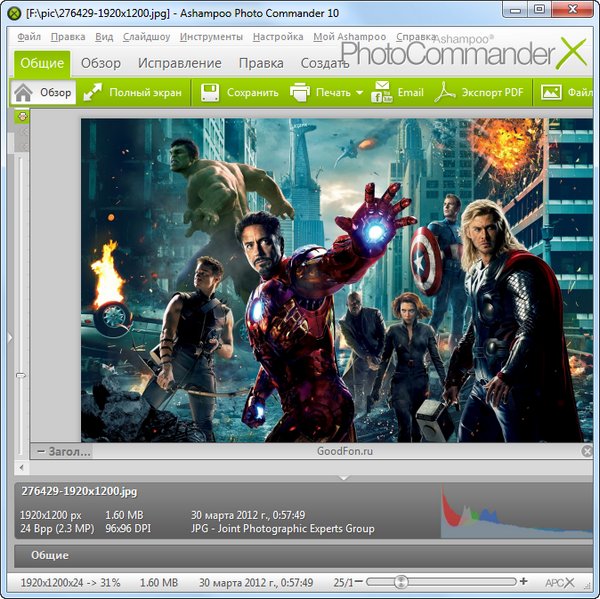600x599 pixels.
Task: Share photo via Email icon
Action: (x=382, y=93)
